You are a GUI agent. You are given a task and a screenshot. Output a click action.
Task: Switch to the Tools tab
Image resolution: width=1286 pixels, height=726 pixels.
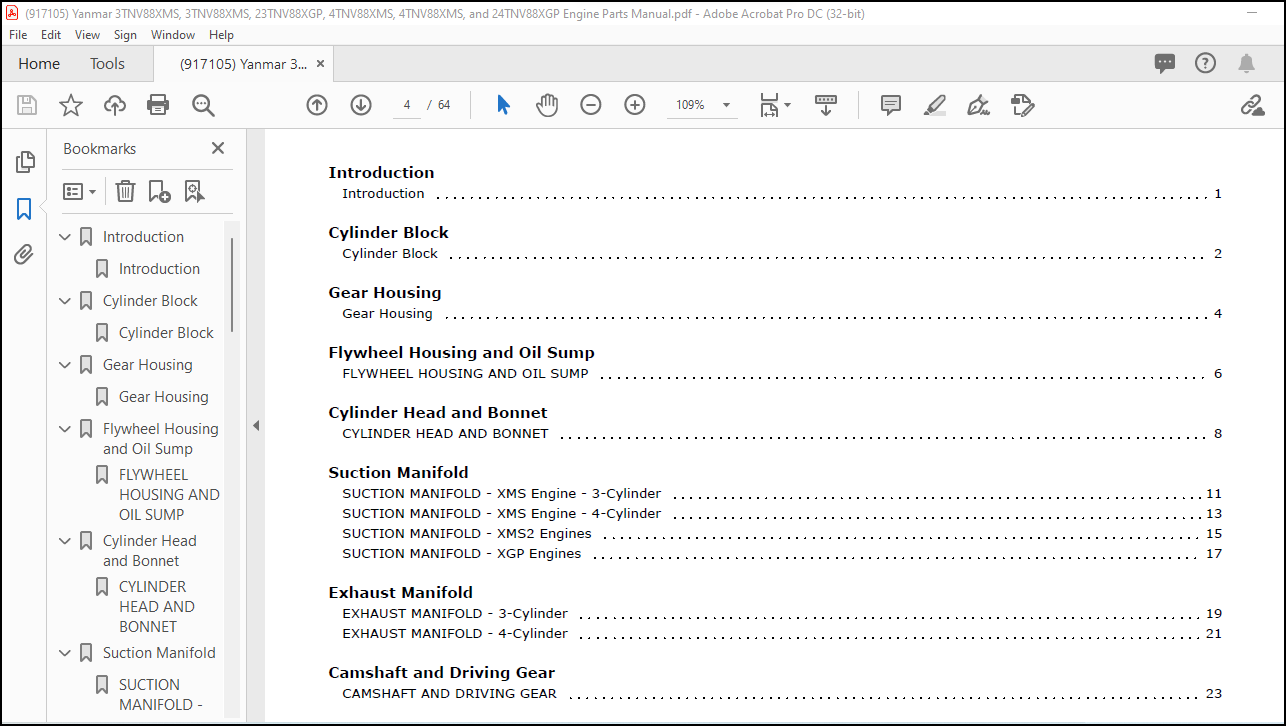pyautogui.click(x=107, y=64)
